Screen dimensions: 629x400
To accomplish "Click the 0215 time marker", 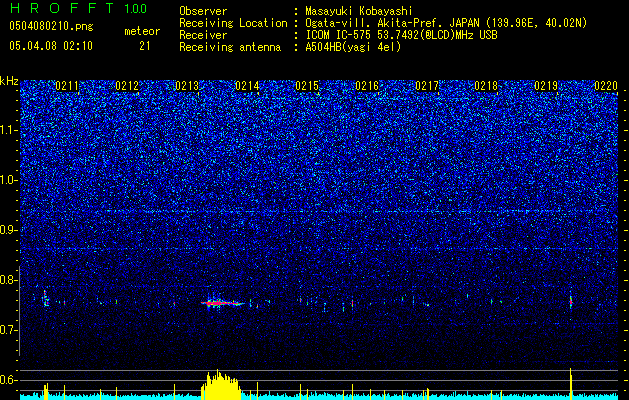I will [307, 86].
